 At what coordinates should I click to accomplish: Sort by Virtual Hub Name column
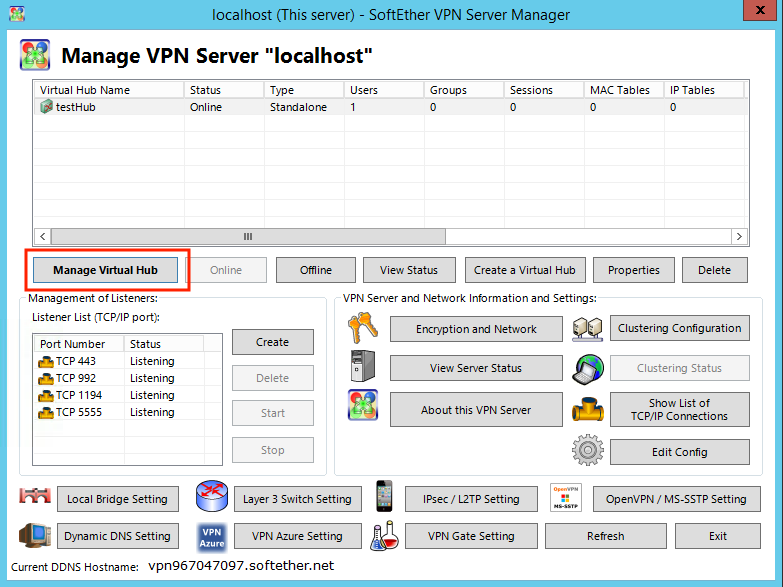pyautogui.click(x=109, y=90)
